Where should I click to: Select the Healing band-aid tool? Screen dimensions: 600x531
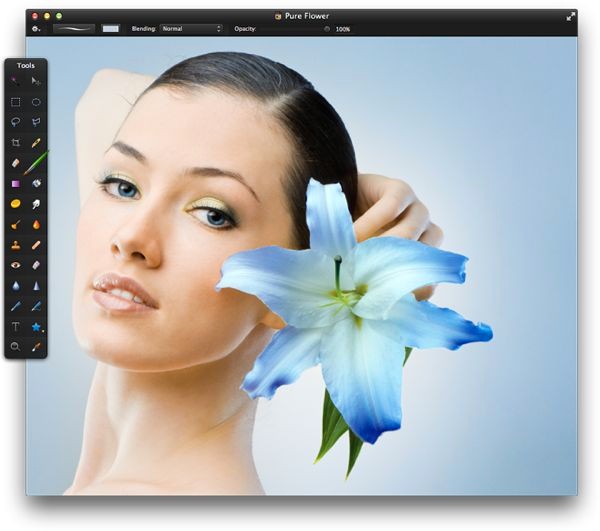(x=36, y=245)
